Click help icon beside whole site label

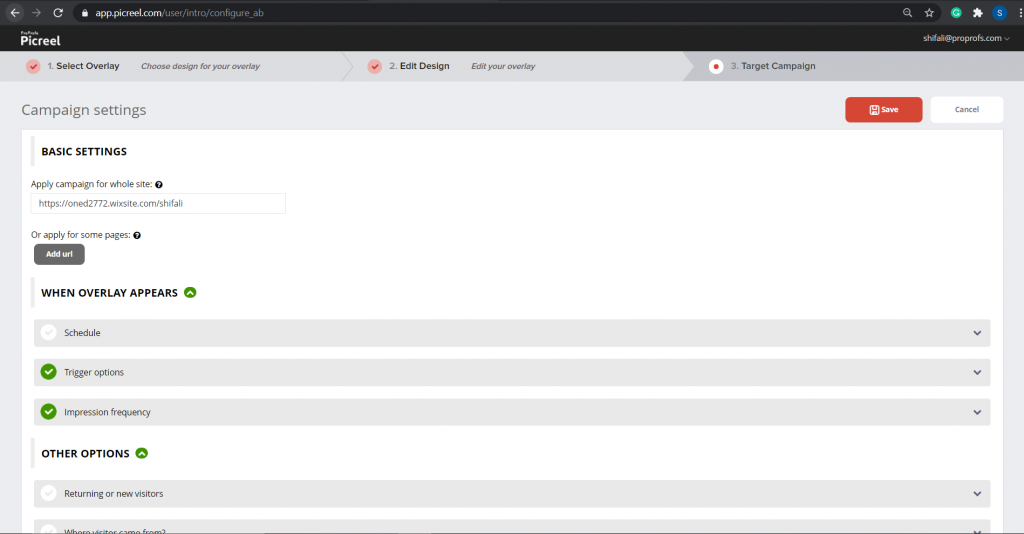[159, 185]
